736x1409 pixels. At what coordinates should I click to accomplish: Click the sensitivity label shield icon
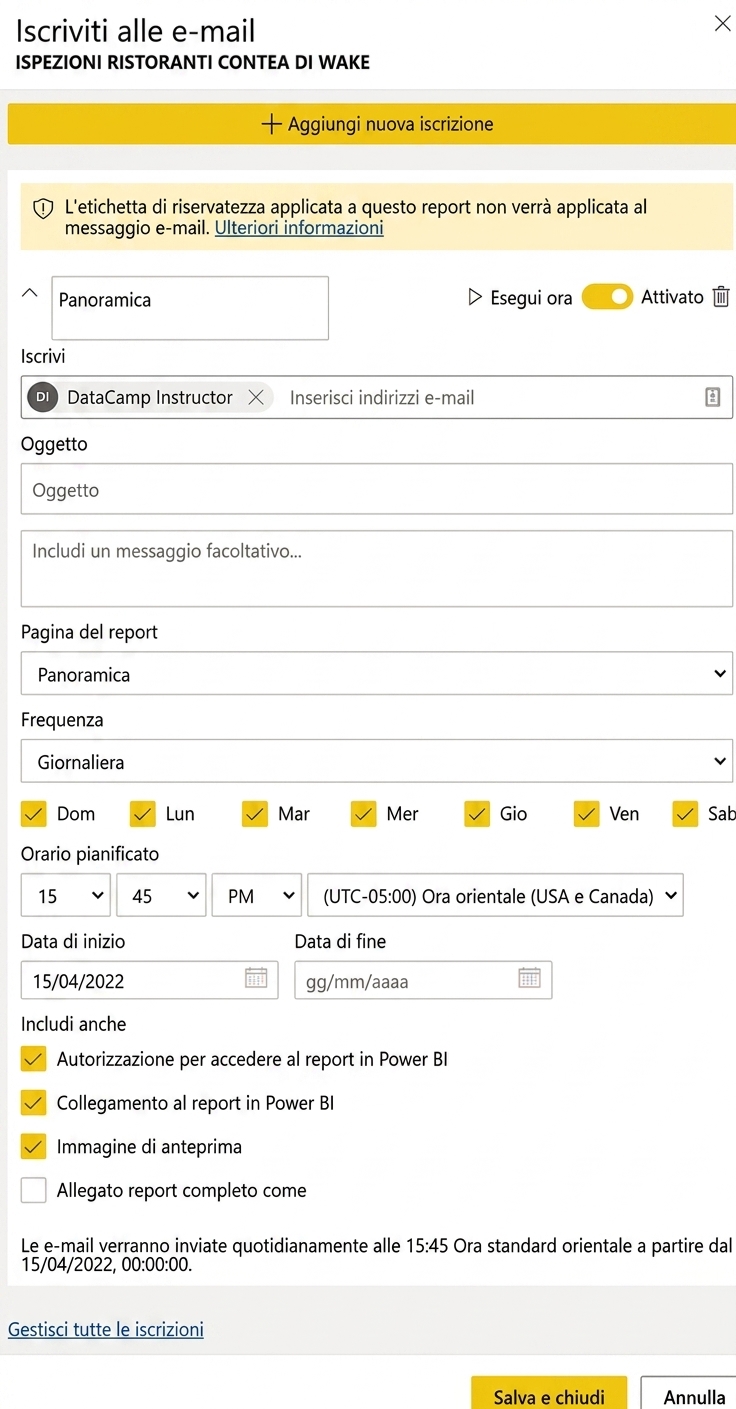pos(43,209)
